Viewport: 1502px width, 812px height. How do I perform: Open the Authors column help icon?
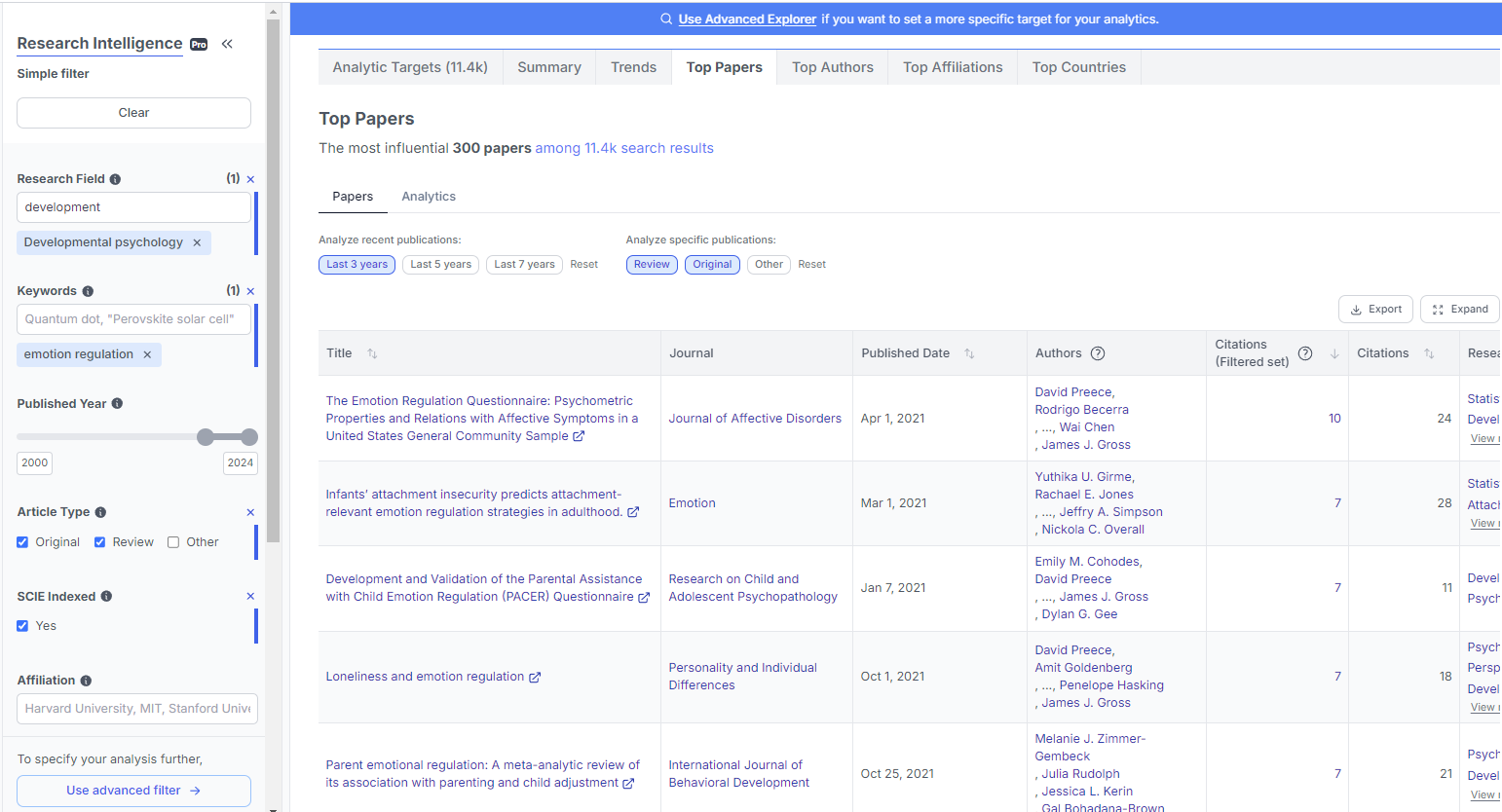point(1098,353)
